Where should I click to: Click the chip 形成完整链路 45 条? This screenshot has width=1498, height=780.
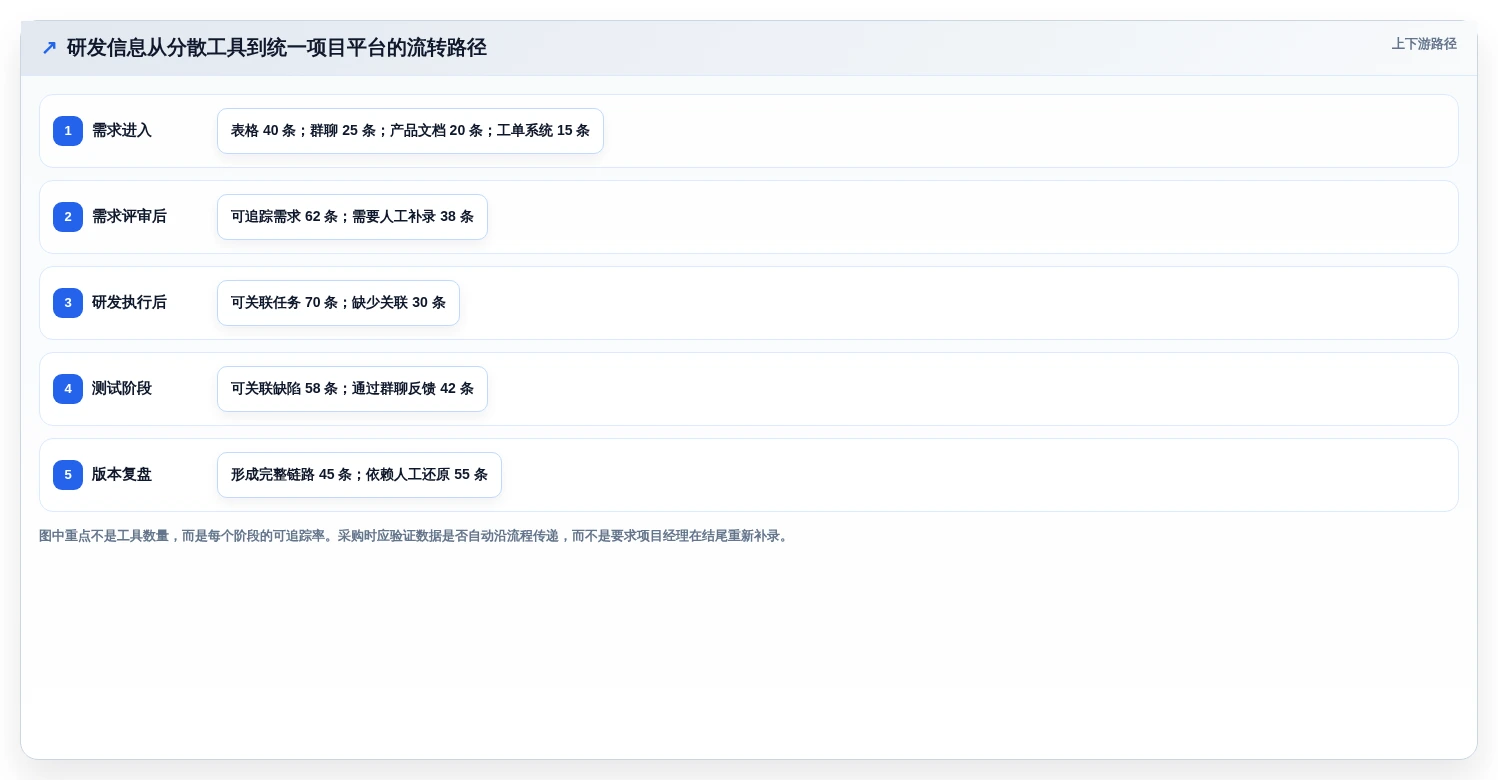359,475
